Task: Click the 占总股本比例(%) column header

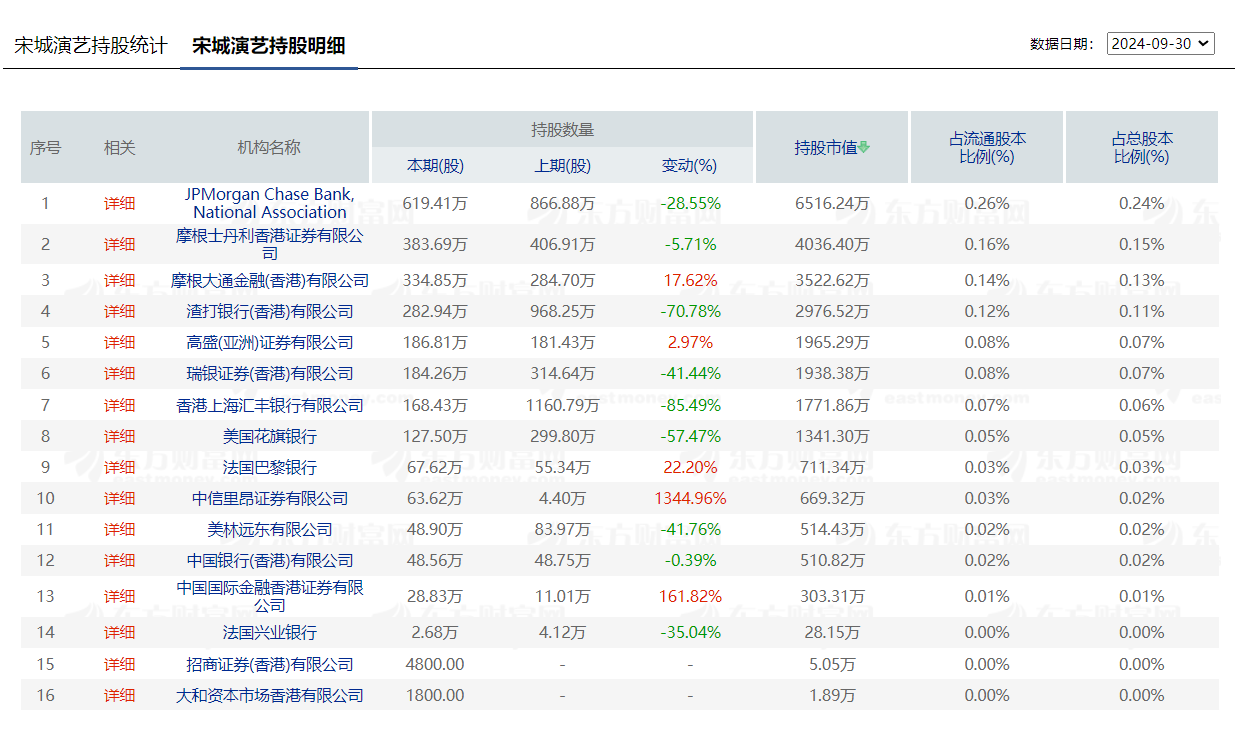Action: coord(1142,147)
